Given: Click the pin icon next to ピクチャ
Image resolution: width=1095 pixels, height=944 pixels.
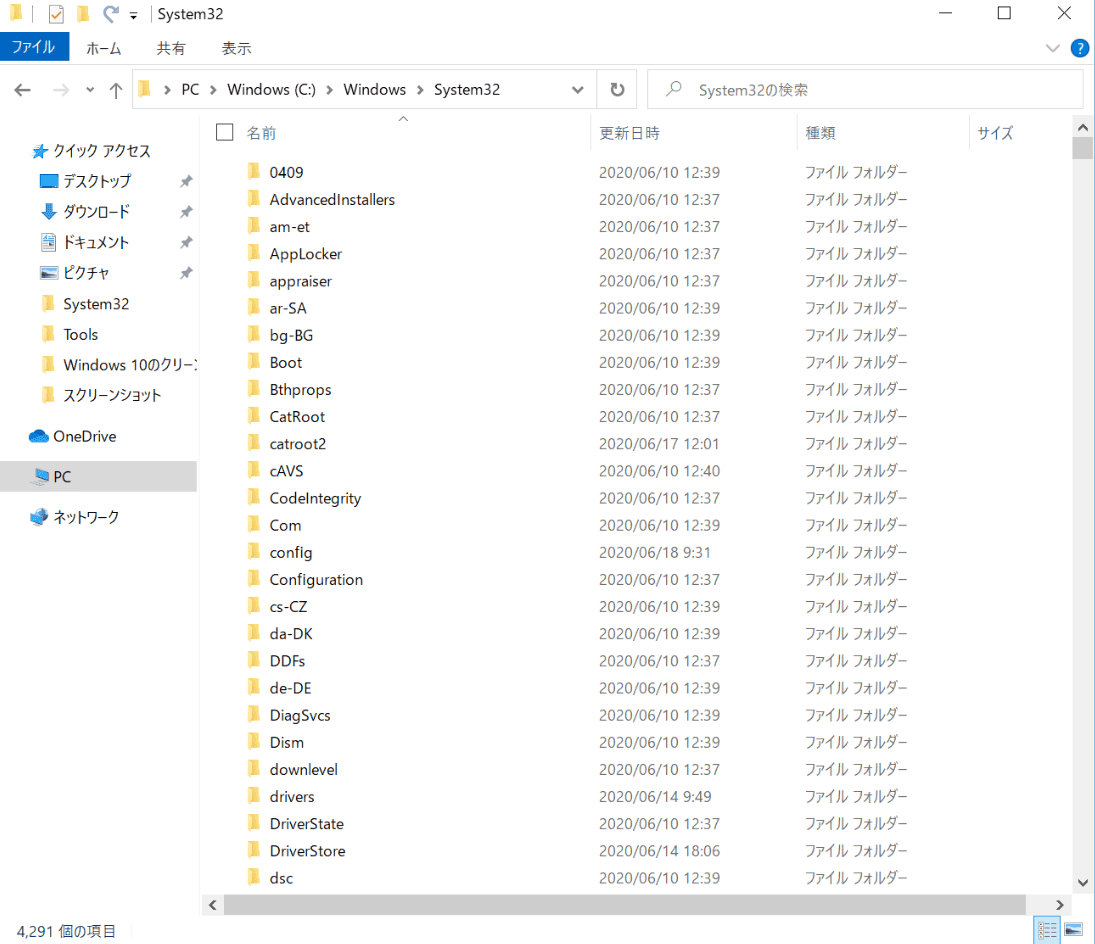Looking at the screenshot, I should (x=186, y=273).
